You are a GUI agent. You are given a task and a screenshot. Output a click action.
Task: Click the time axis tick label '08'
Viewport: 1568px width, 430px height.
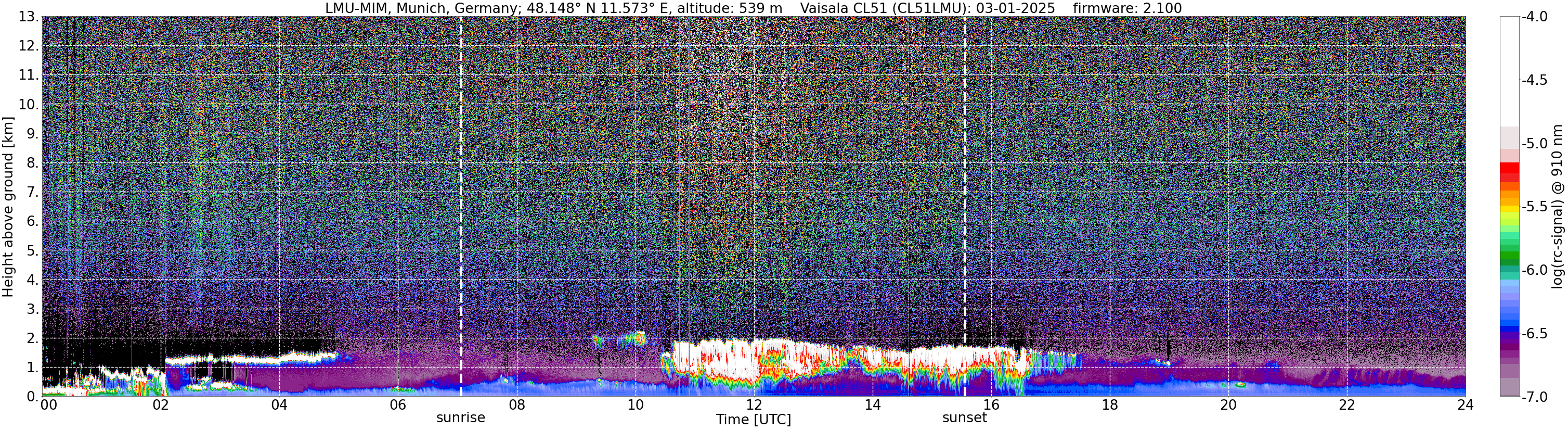click(x=516, y=405)
